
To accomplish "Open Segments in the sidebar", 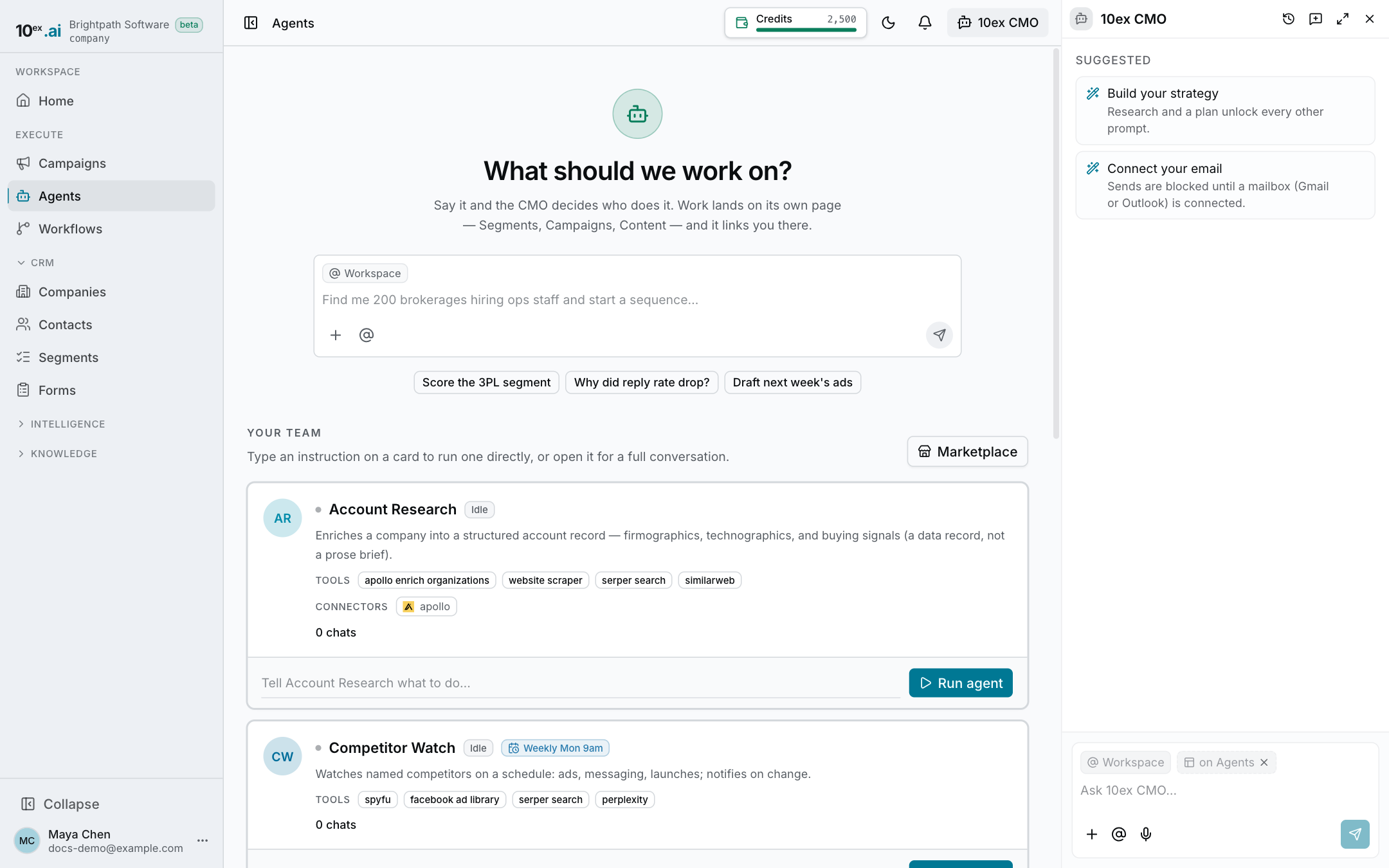I will (x=111, y=357).
